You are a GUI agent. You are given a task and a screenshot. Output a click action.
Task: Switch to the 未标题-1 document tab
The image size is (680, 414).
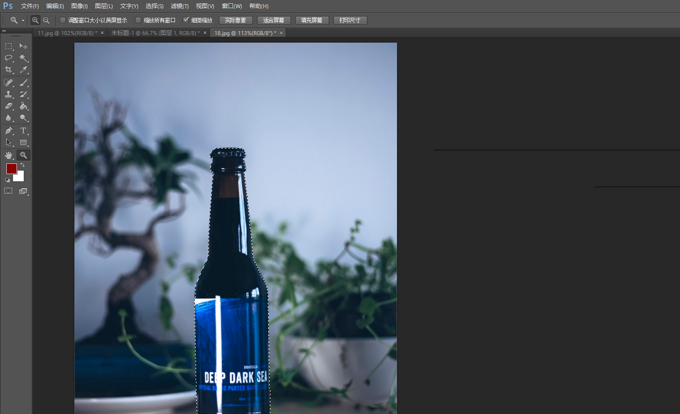pyautogui.click(x=155, y=33)
